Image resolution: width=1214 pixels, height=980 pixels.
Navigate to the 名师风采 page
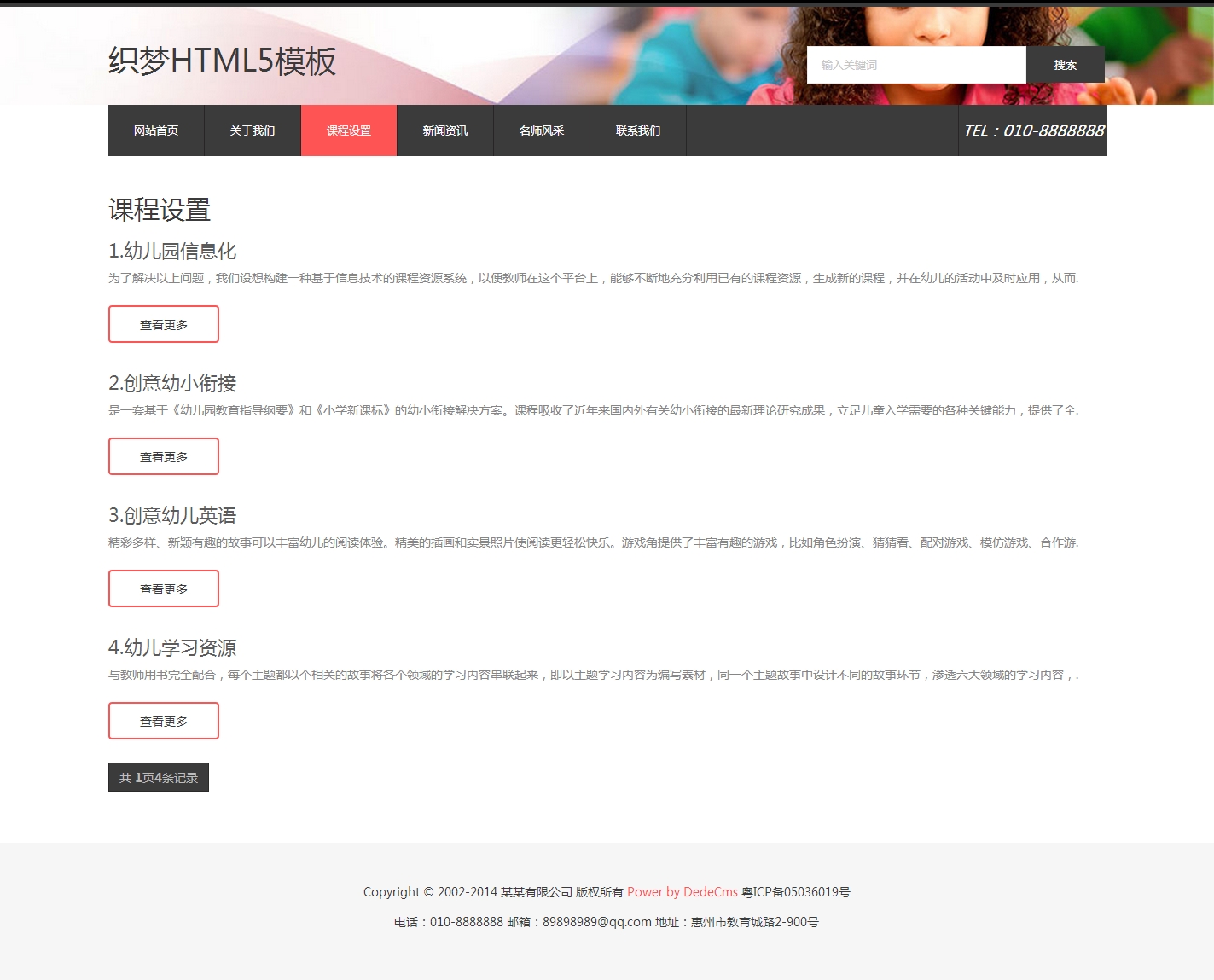pyautogui.click(x=542, y=130)
